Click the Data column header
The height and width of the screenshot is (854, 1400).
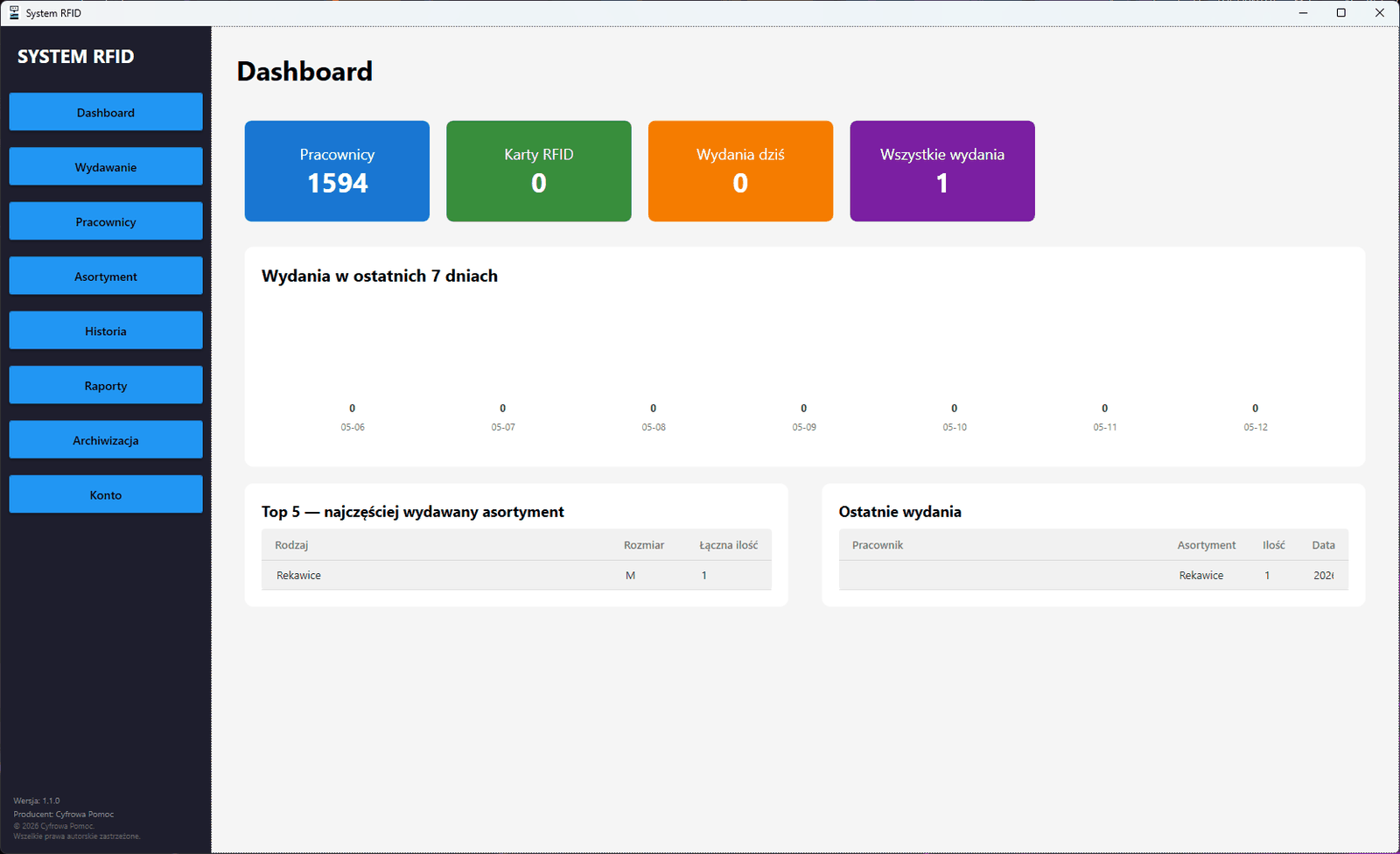pyautogui.click(x=1324, y=545)
